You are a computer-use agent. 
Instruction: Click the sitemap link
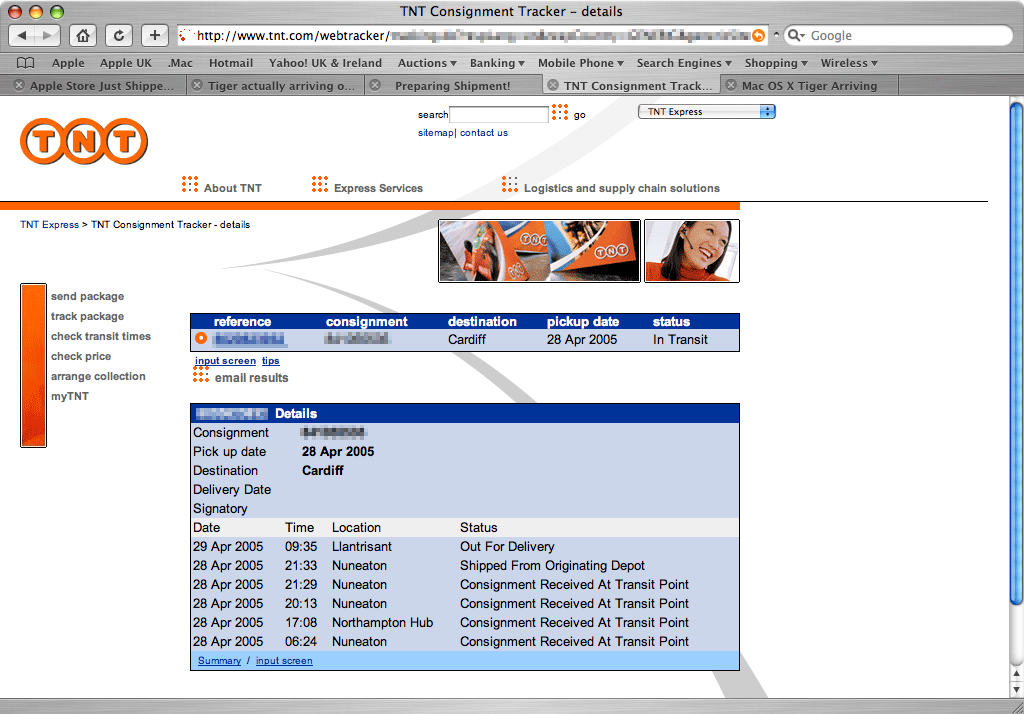point(436,133)
